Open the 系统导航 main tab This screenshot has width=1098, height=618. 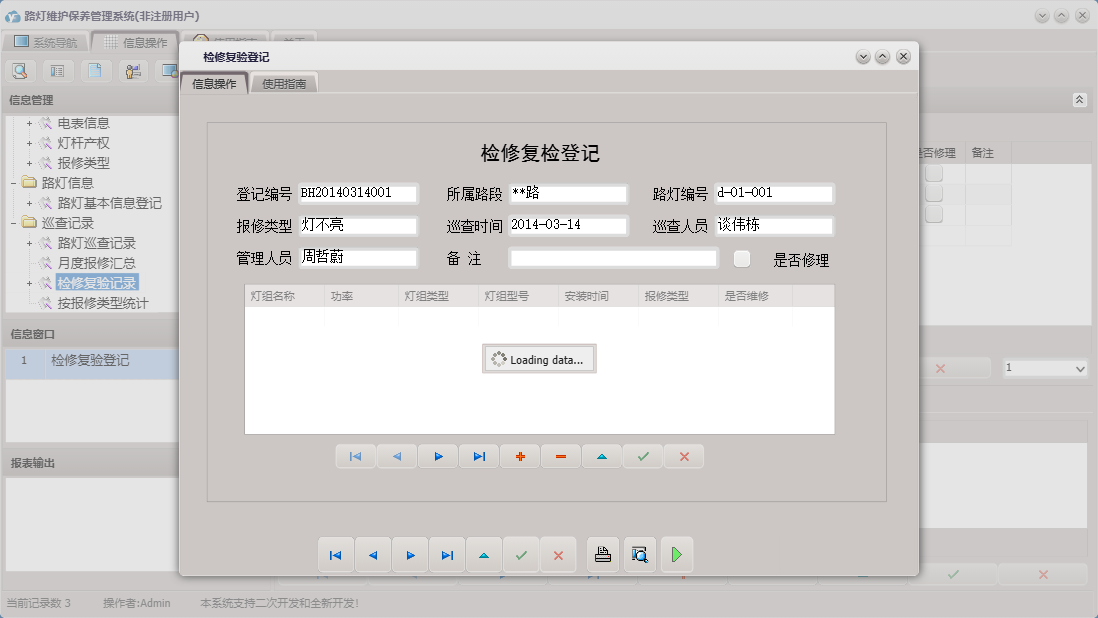point(46,43)
